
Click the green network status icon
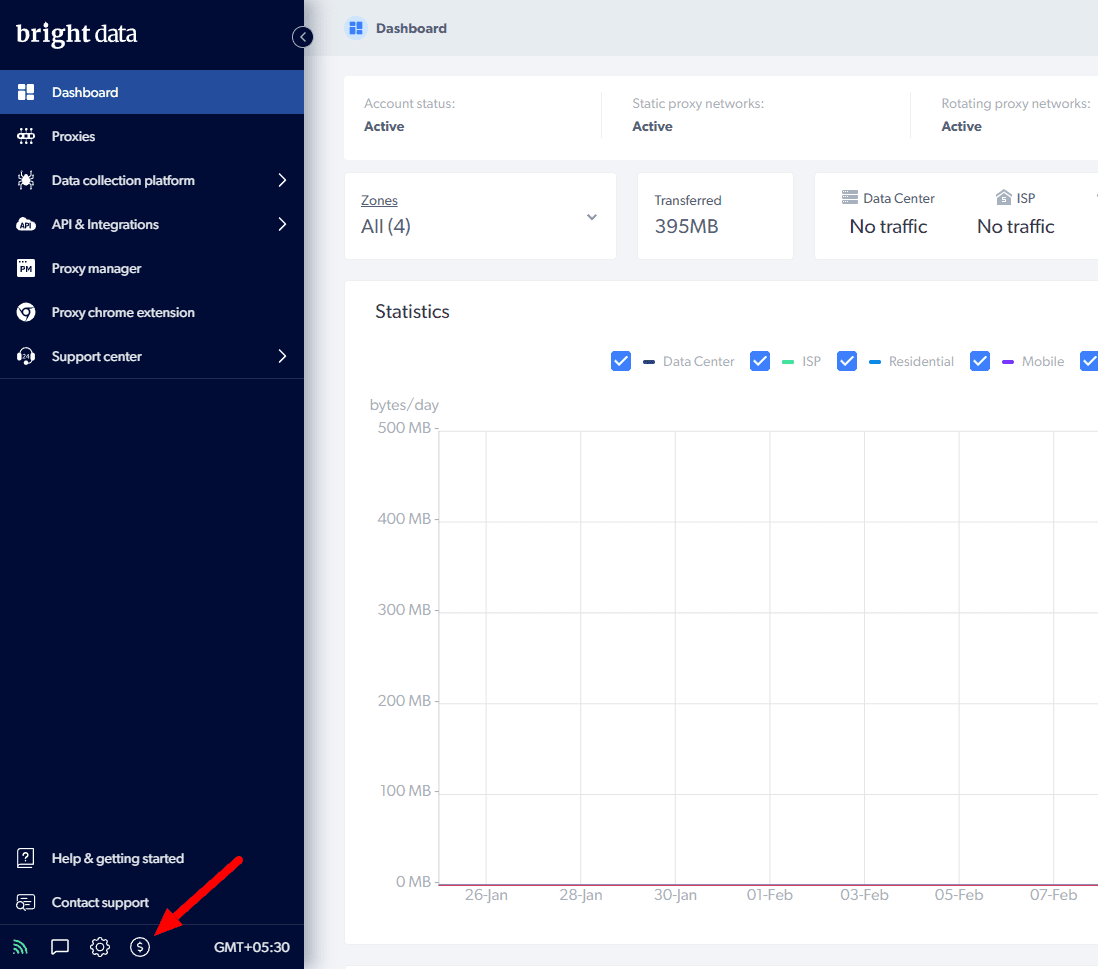tap(21, 947)
